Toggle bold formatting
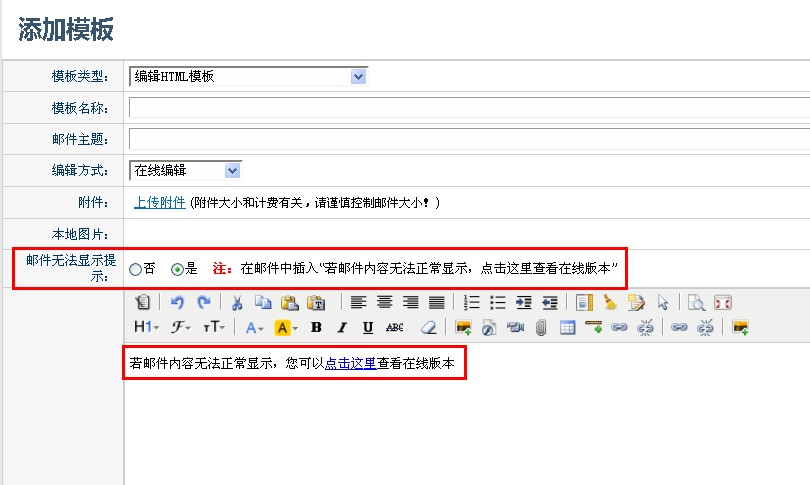810x485 pixels. (316, 327)
